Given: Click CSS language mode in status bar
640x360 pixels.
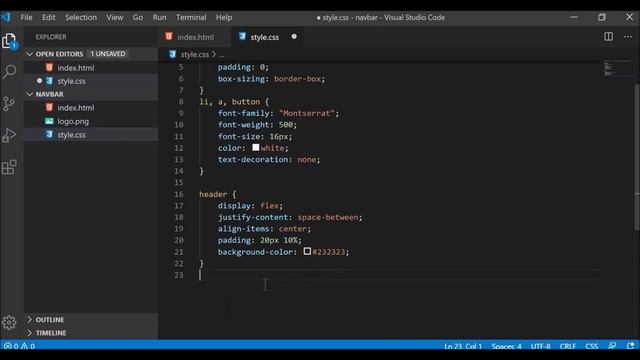Looking at the screenshot, I should (591, 346).
